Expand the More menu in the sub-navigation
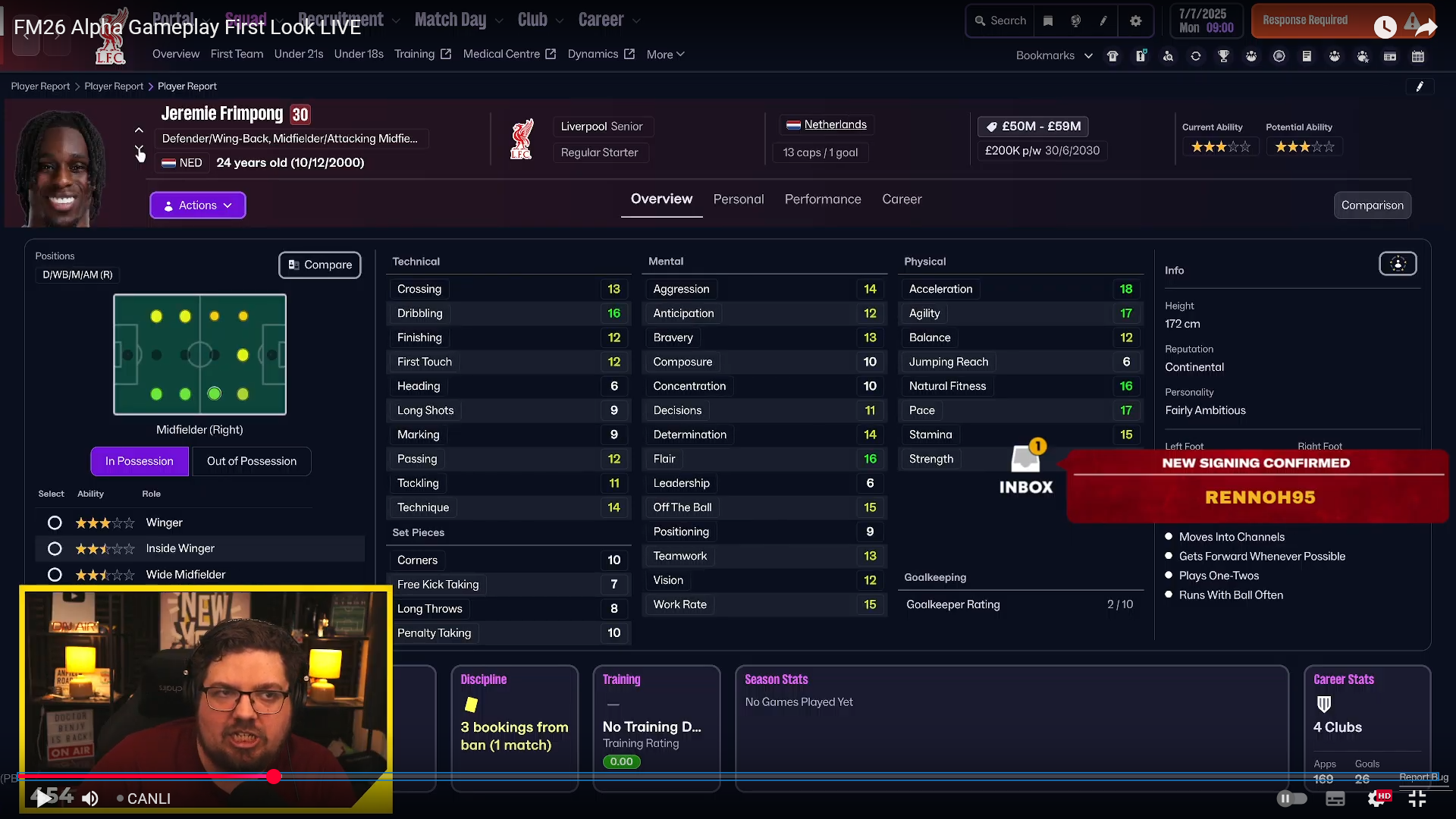 click(x=665, y=55)
